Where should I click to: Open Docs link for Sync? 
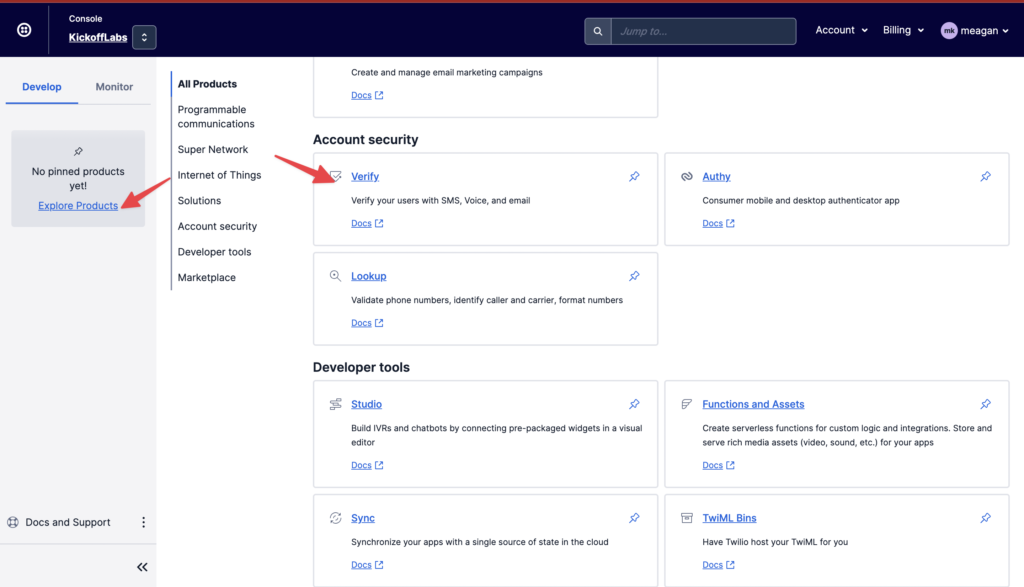pos(367,565)
